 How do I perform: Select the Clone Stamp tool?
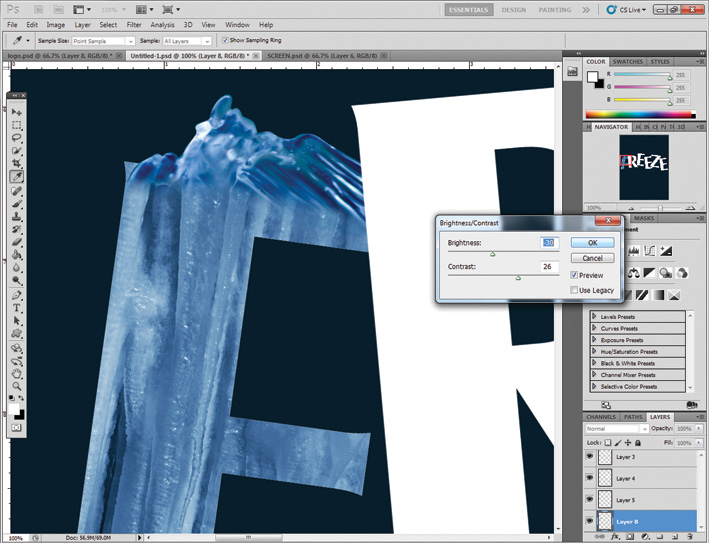(17, 216)
